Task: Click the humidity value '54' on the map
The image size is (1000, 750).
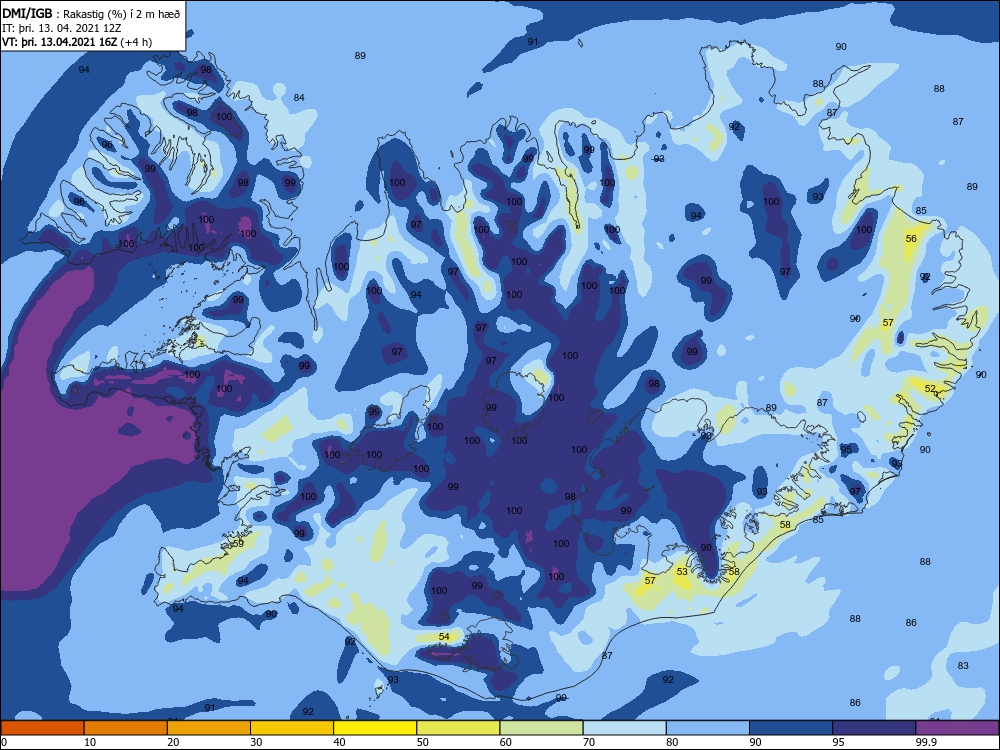Action: click(445, 636)
